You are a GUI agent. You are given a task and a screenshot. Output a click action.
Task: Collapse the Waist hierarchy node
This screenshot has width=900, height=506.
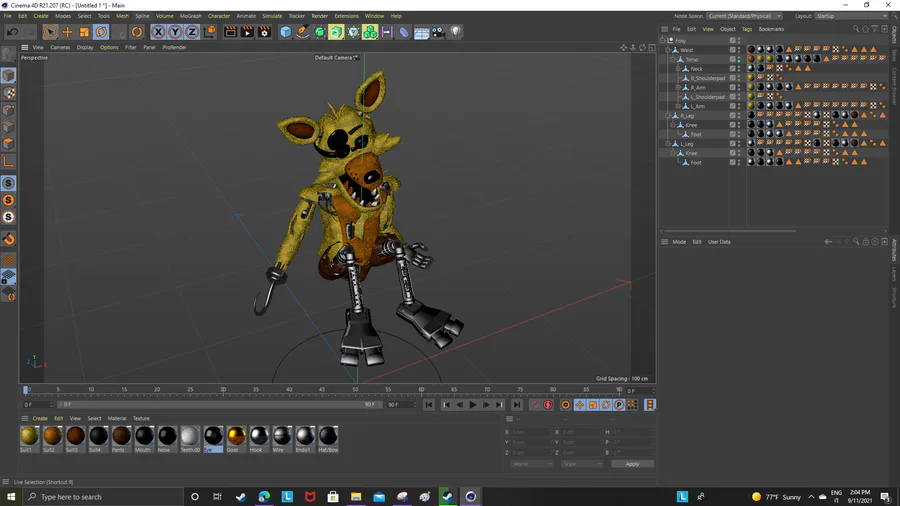669,50
